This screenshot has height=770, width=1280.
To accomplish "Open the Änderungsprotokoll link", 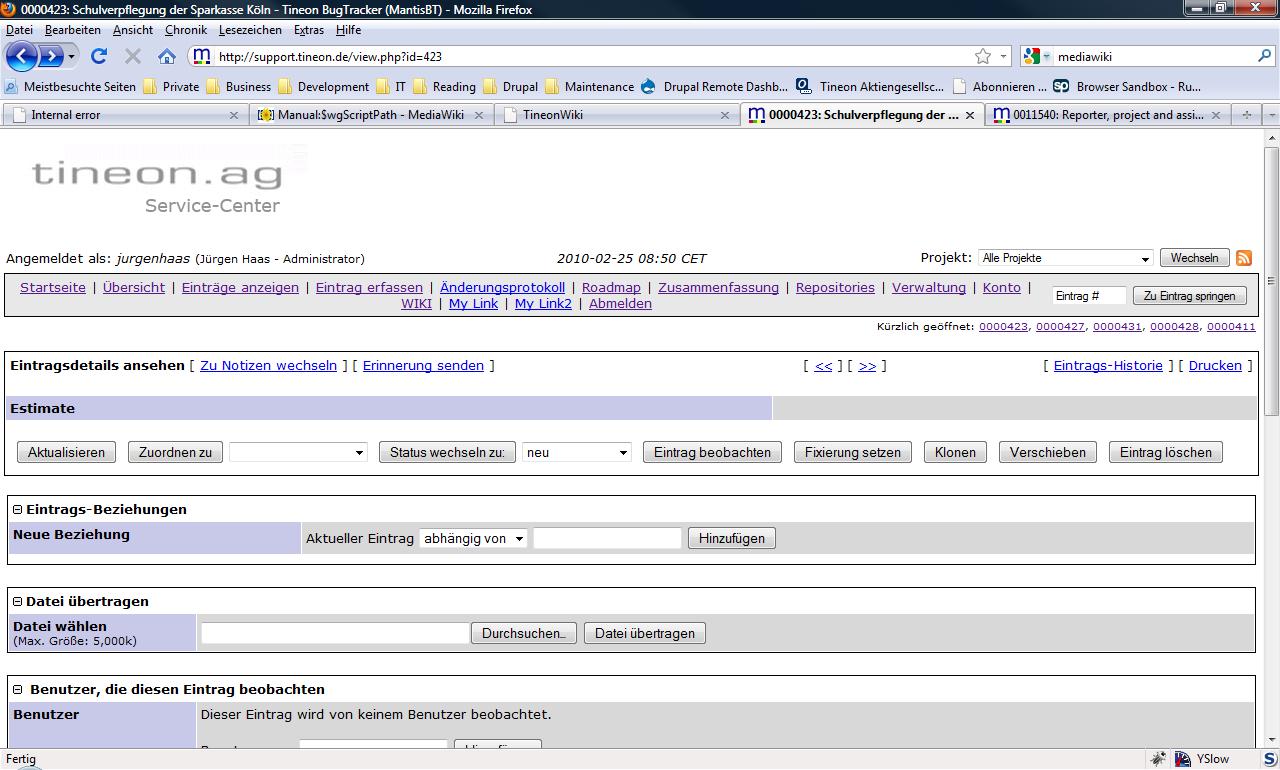I will pos(502,288).
